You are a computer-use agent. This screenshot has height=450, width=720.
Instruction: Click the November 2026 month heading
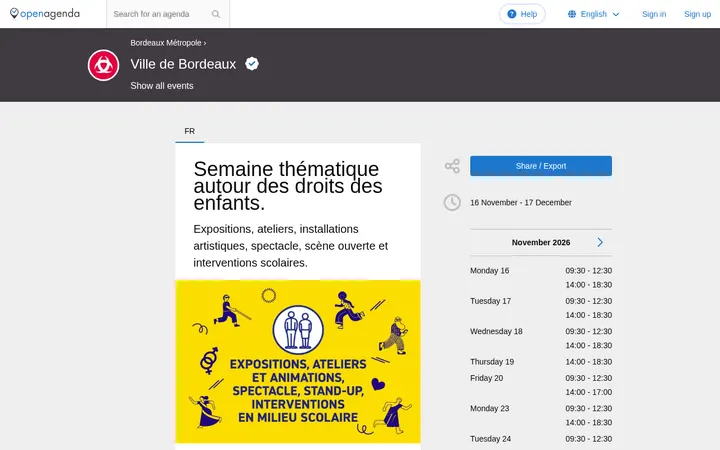coord(541,242)
